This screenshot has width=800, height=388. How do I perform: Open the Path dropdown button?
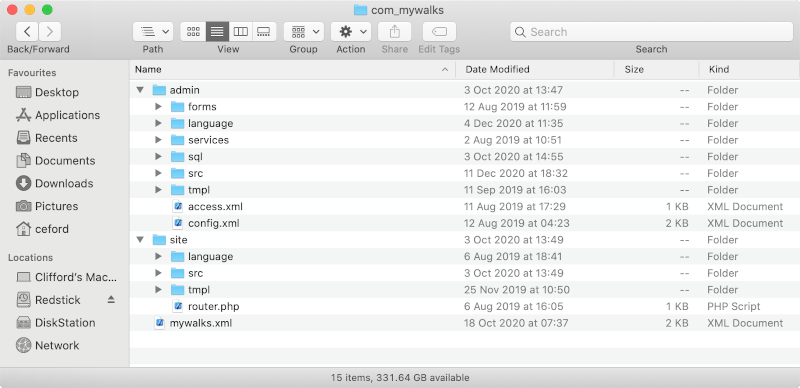click(x=153, y=32)
